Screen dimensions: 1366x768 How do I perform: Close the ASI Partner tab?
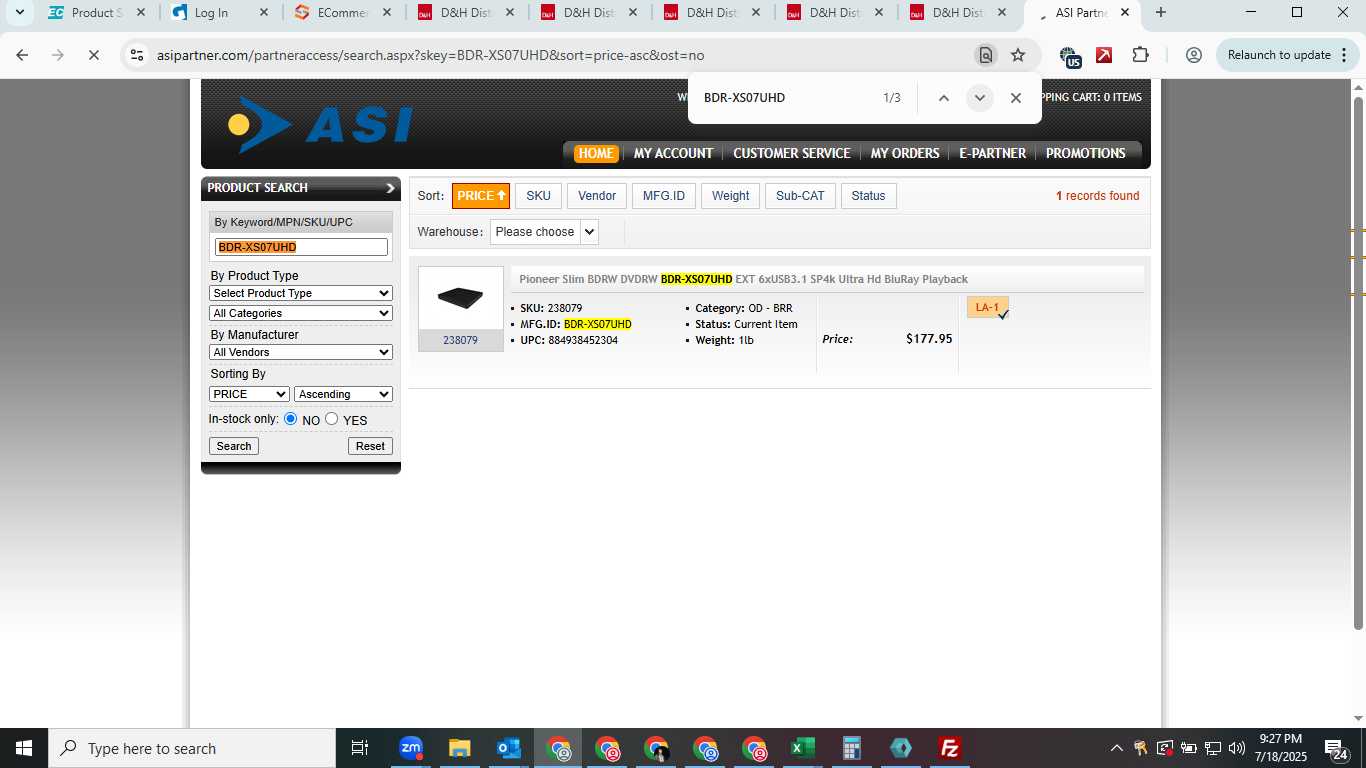coord(1125,13)
